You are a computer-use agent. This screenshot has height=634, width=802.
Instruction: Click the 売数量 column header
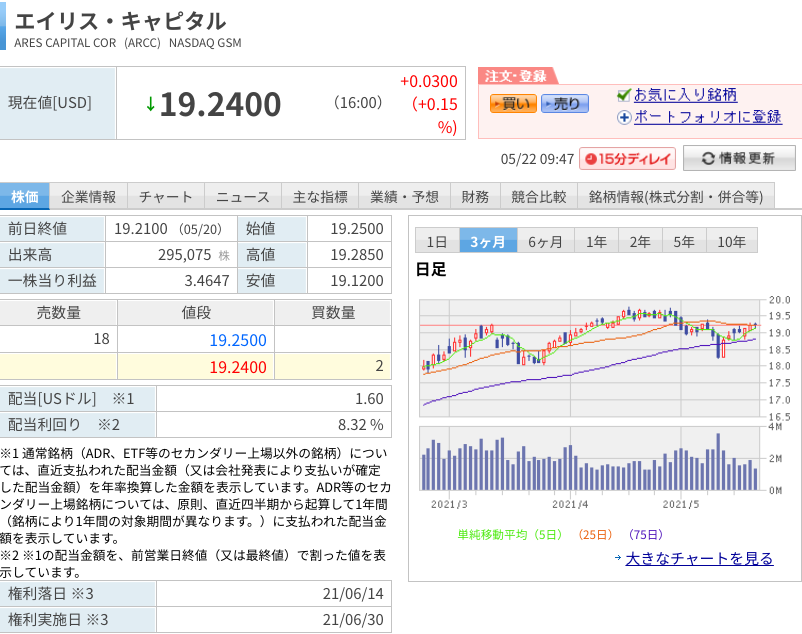[58, 312]
